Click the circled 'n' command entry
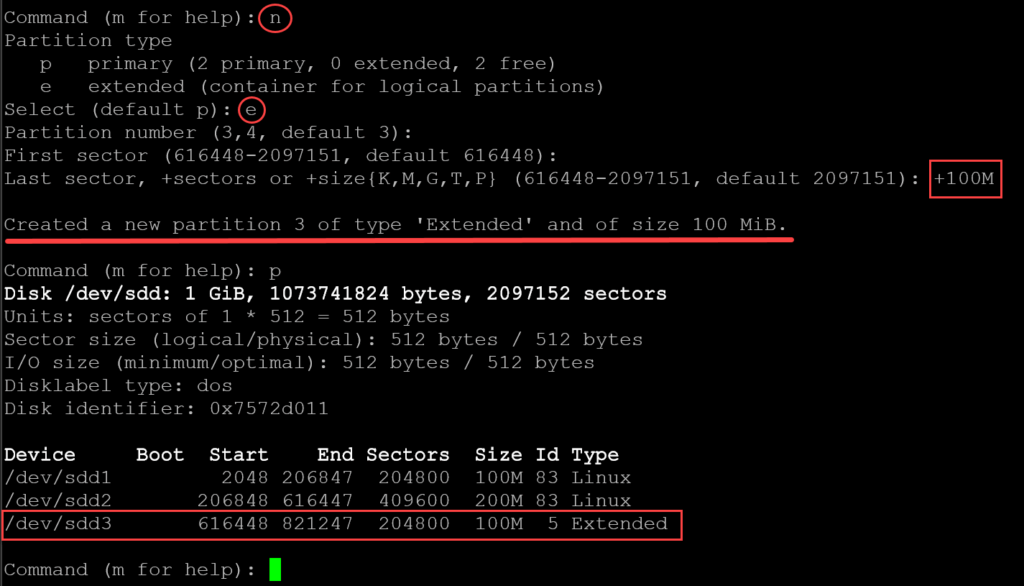This screenshot has height=586, width=1024. 275,17
